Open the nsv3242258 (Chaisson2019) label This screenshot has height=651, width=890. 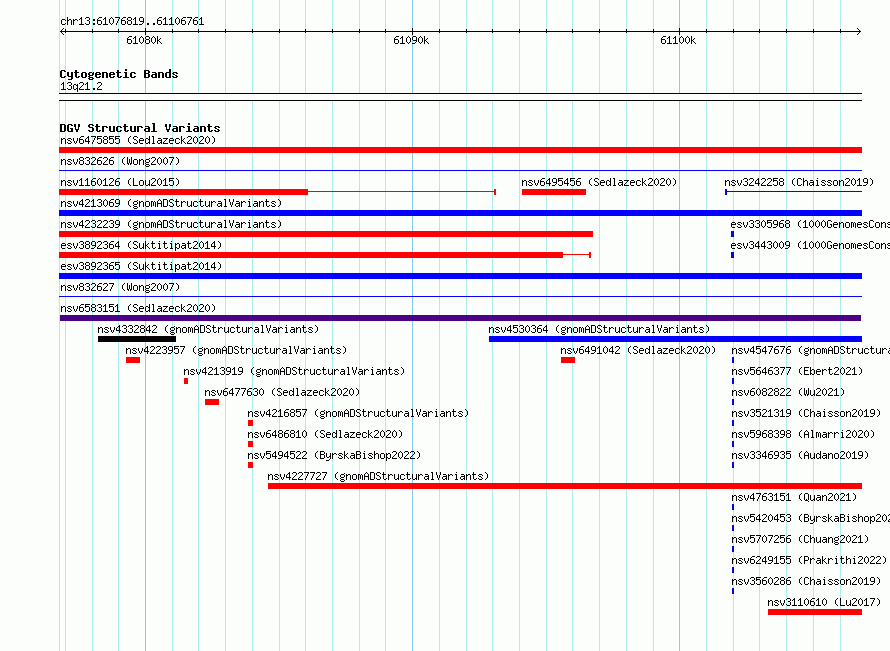tap(799, 182)
